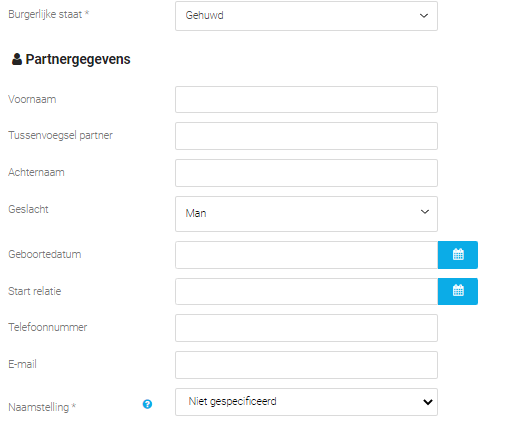This screenshot has width=509, height=431.
Task: Open the Burgerlijke staat dropdown showing Gehuwd
Action: tap(306, 16)
